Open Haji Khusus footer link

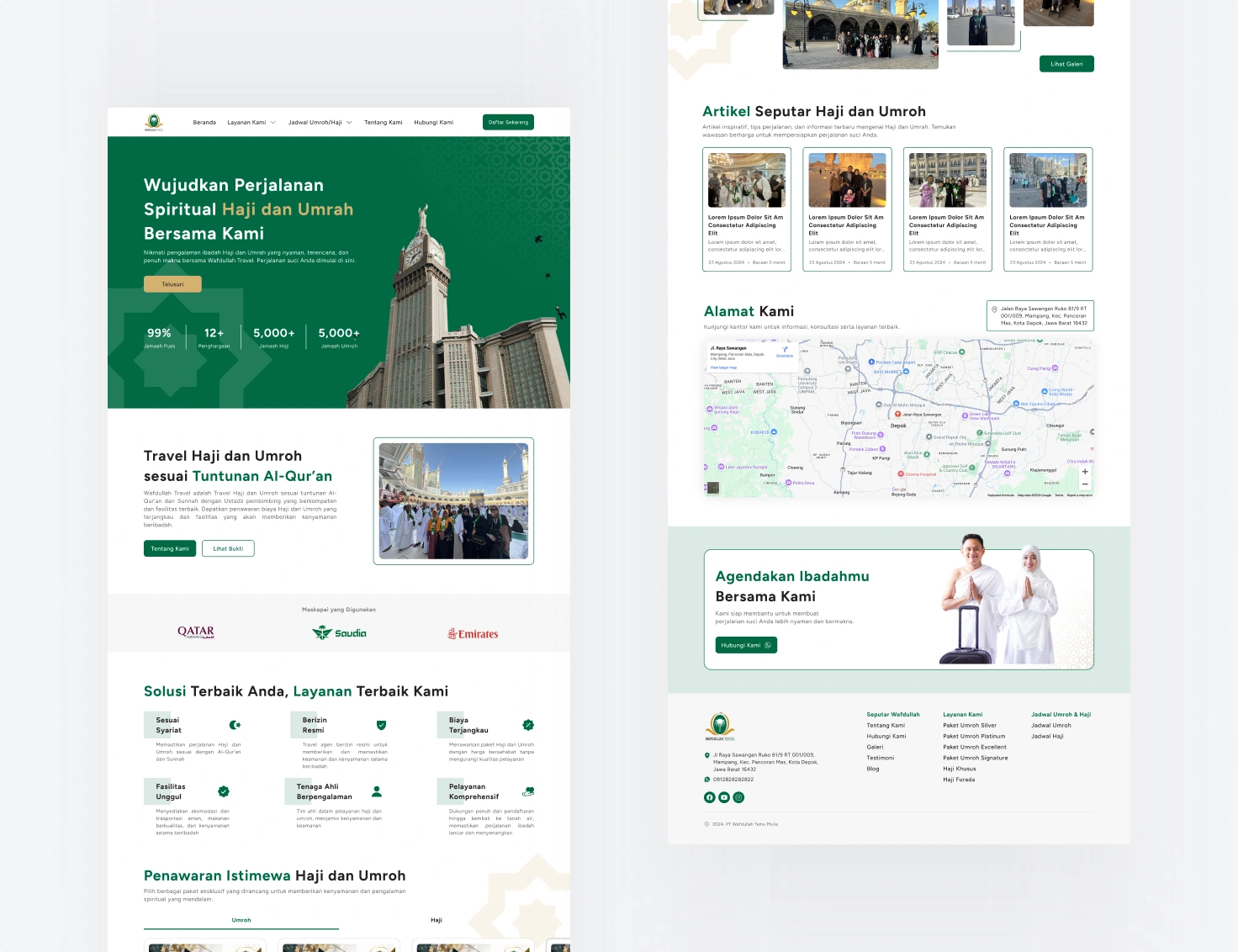[960, 769]
